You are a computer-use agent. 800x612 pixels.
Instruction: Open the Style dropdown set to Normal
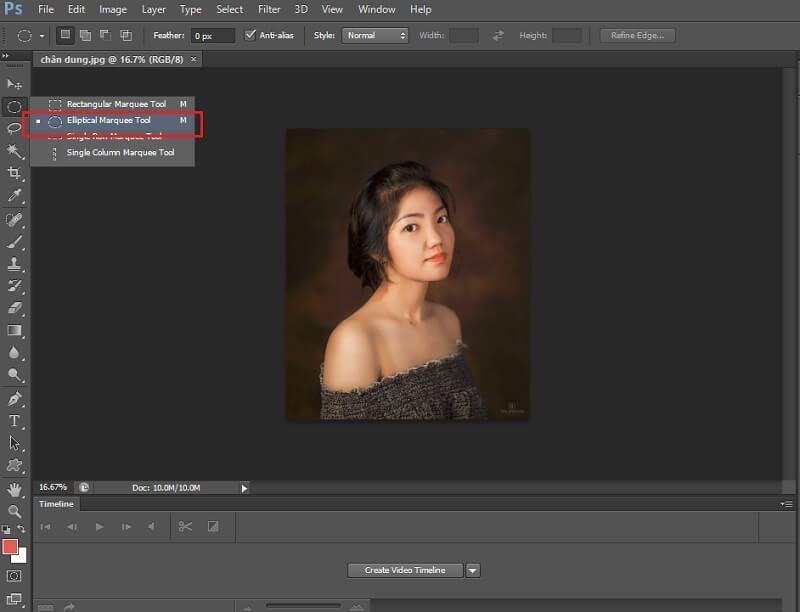pyautogui.click(x=375, y=35)
